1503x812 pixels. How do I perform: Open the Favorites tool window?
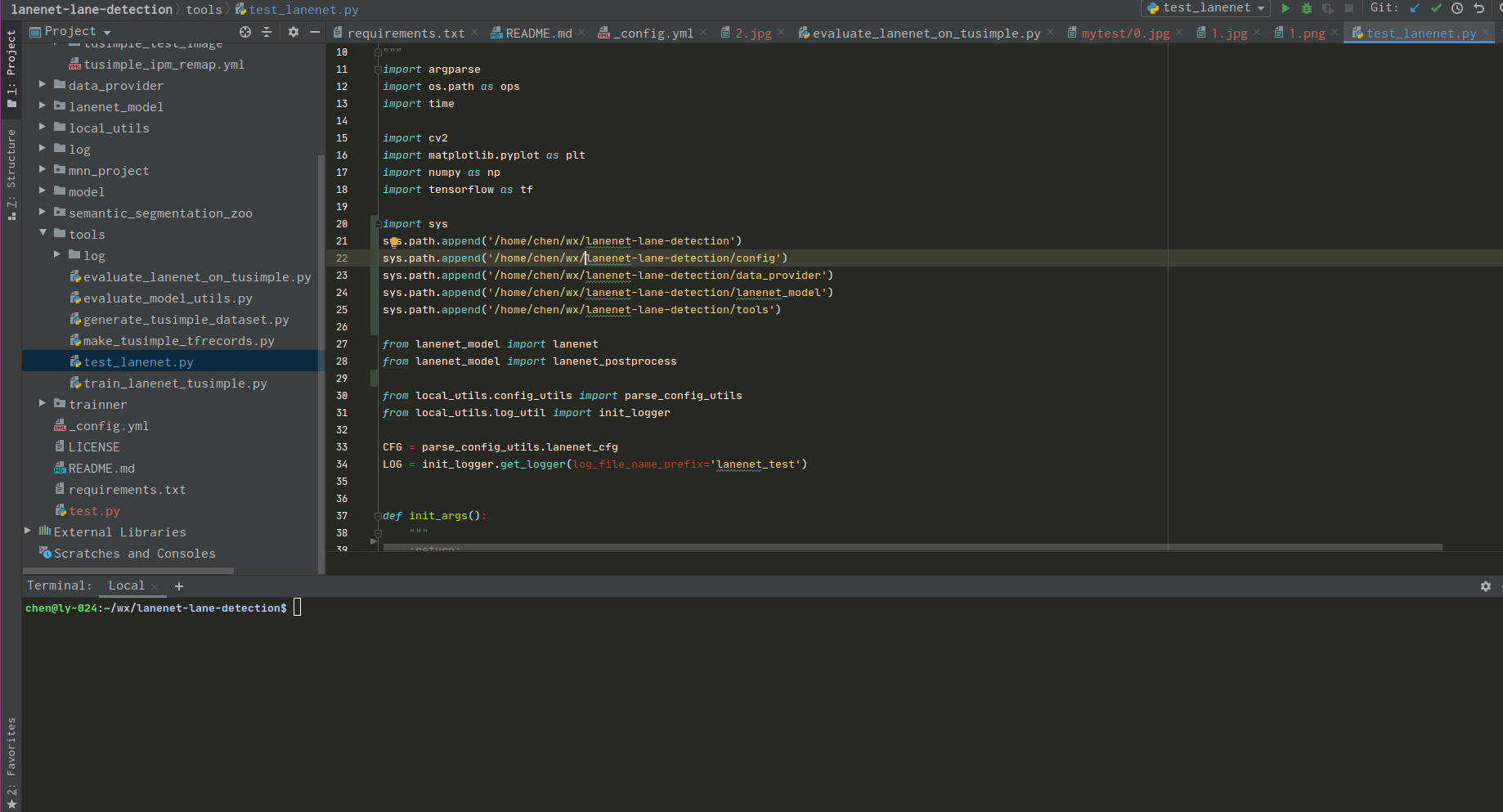[11, 764]
